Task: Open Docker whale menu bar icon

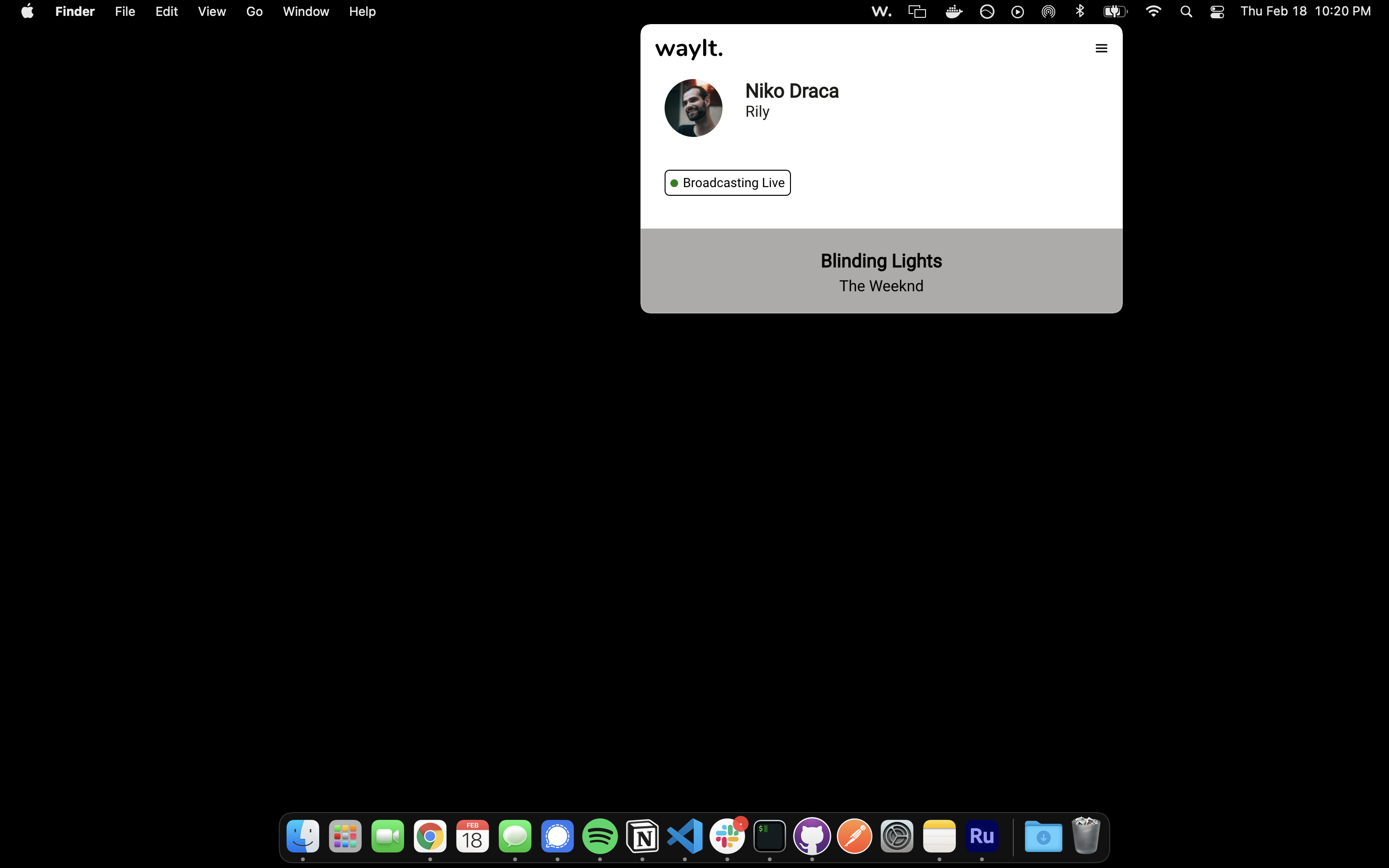Action: [x=953, y=12]
